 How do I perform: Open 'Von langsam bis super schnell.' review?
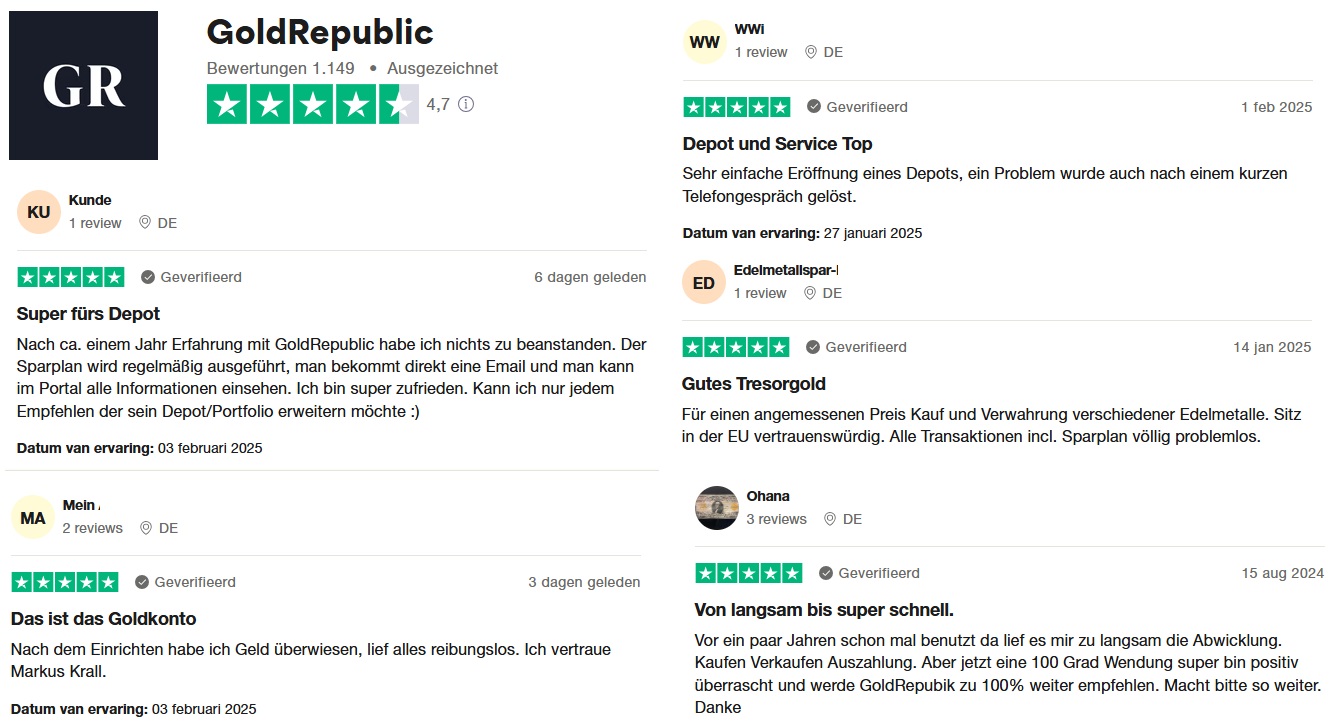823,610
